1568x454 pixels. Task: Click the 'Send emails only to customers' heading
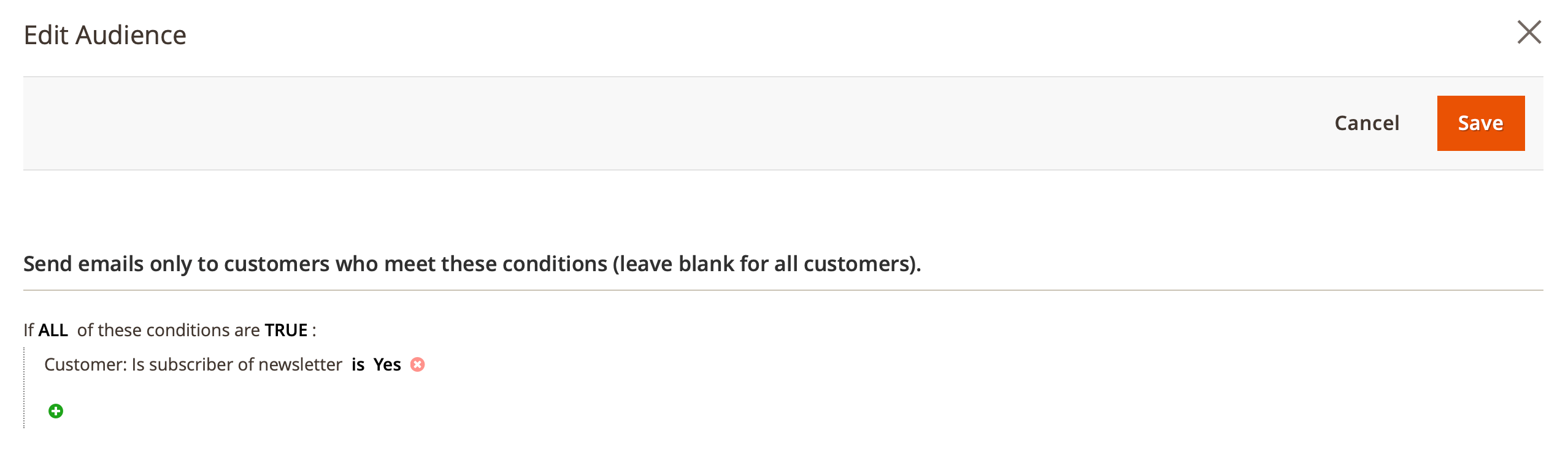pyautogui.click(x=307, y=264)
